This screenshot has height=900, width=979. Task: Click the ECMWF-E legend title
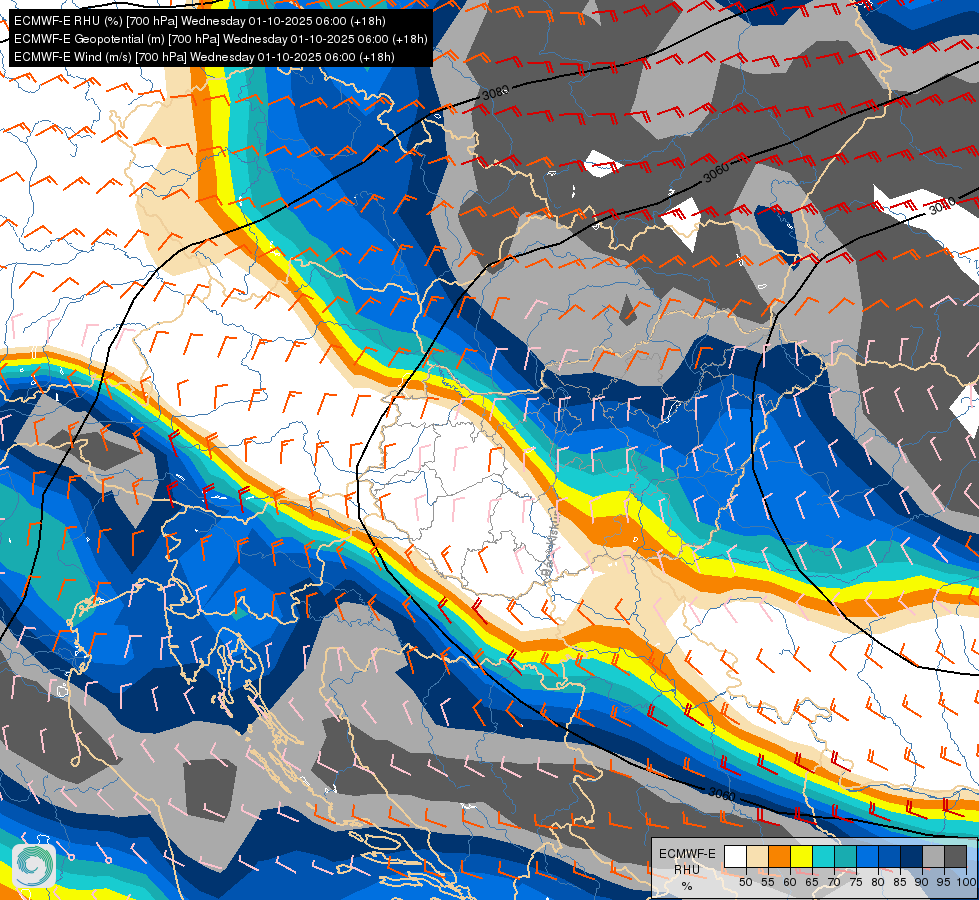pos(687,854)
